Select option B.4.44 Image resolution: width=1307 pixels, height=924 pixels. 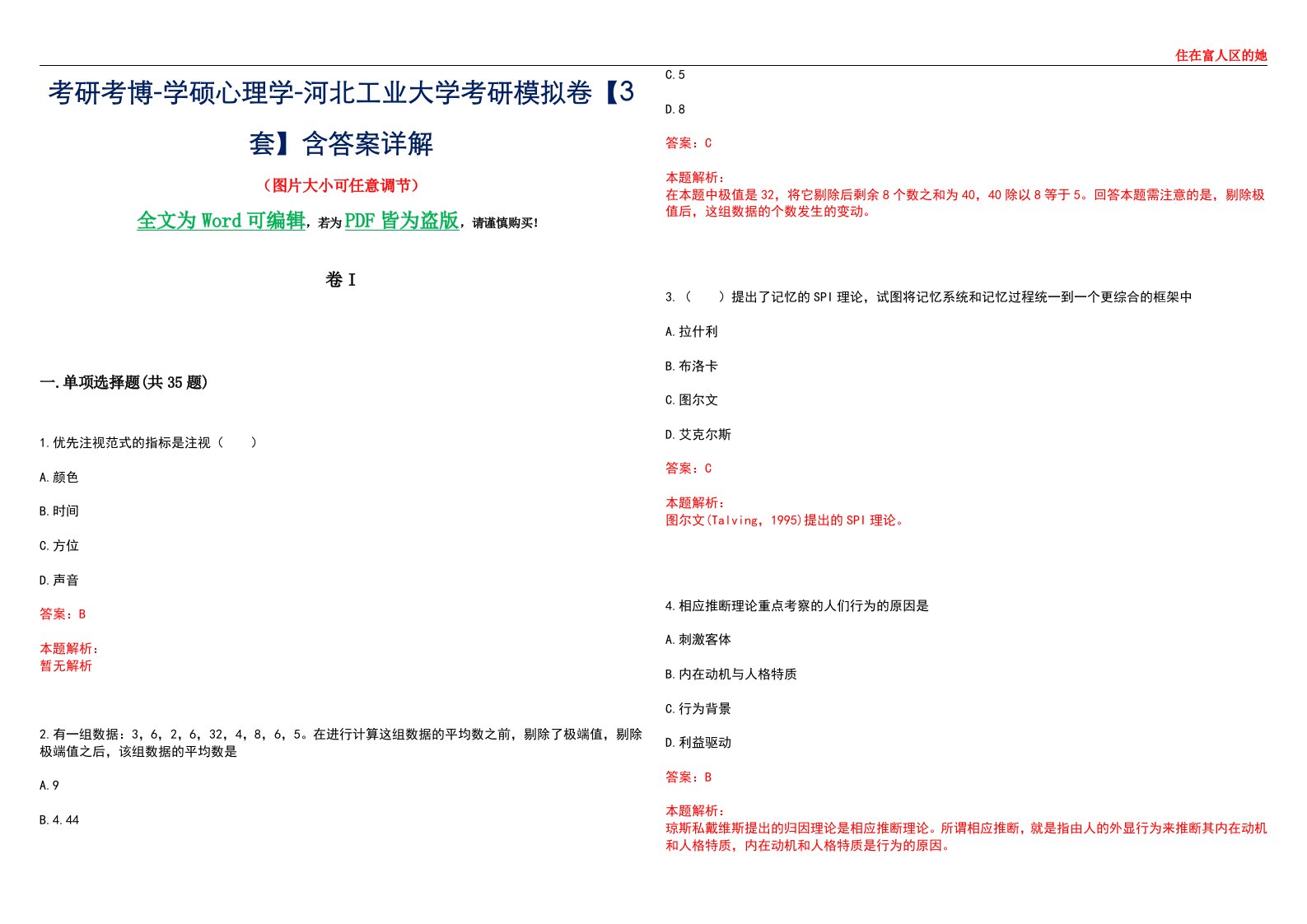click(x=59, y=819)
